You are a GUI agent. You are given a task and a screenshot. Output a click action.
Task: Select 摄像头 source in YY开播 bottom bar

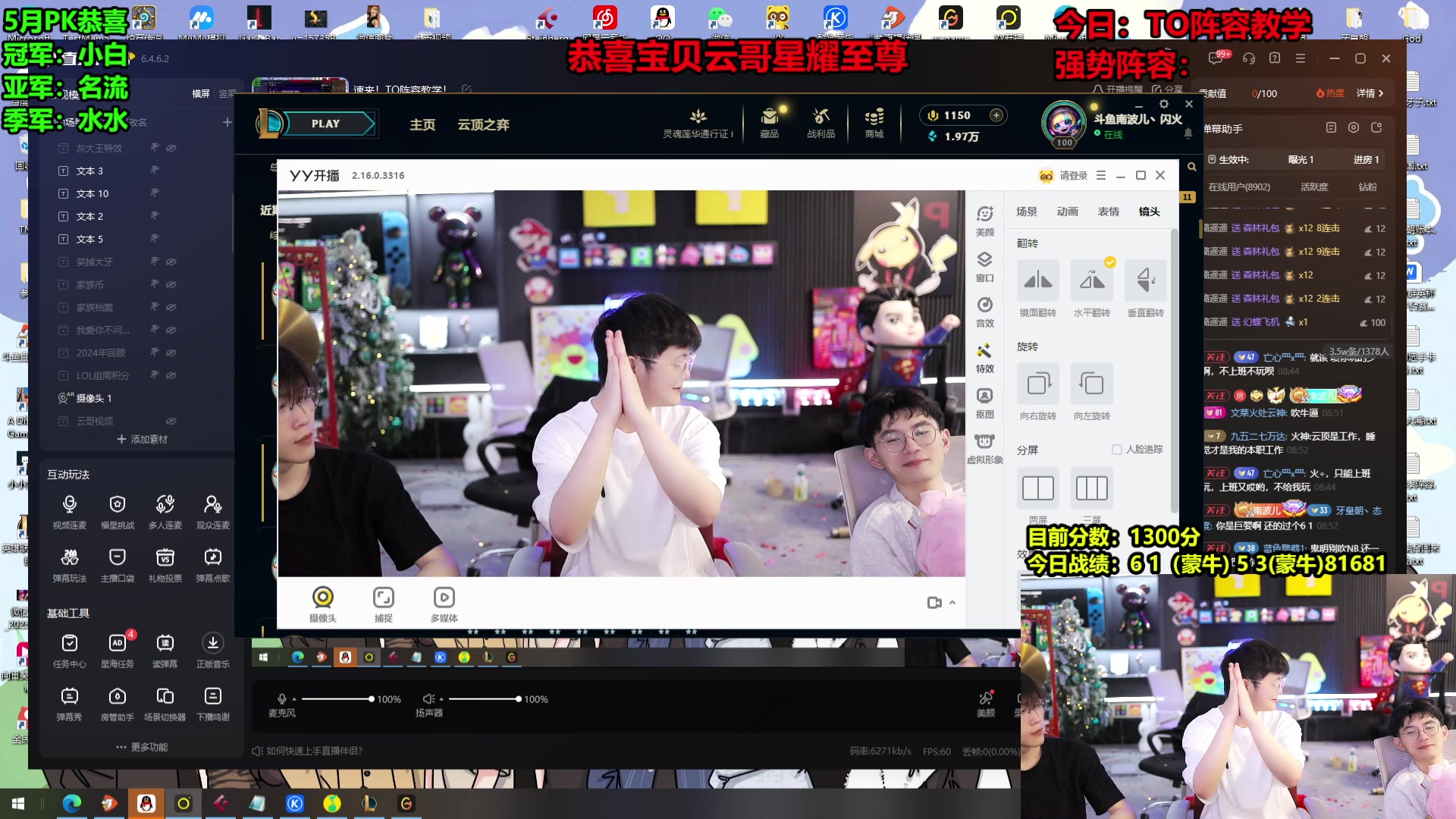click(322, 604)
